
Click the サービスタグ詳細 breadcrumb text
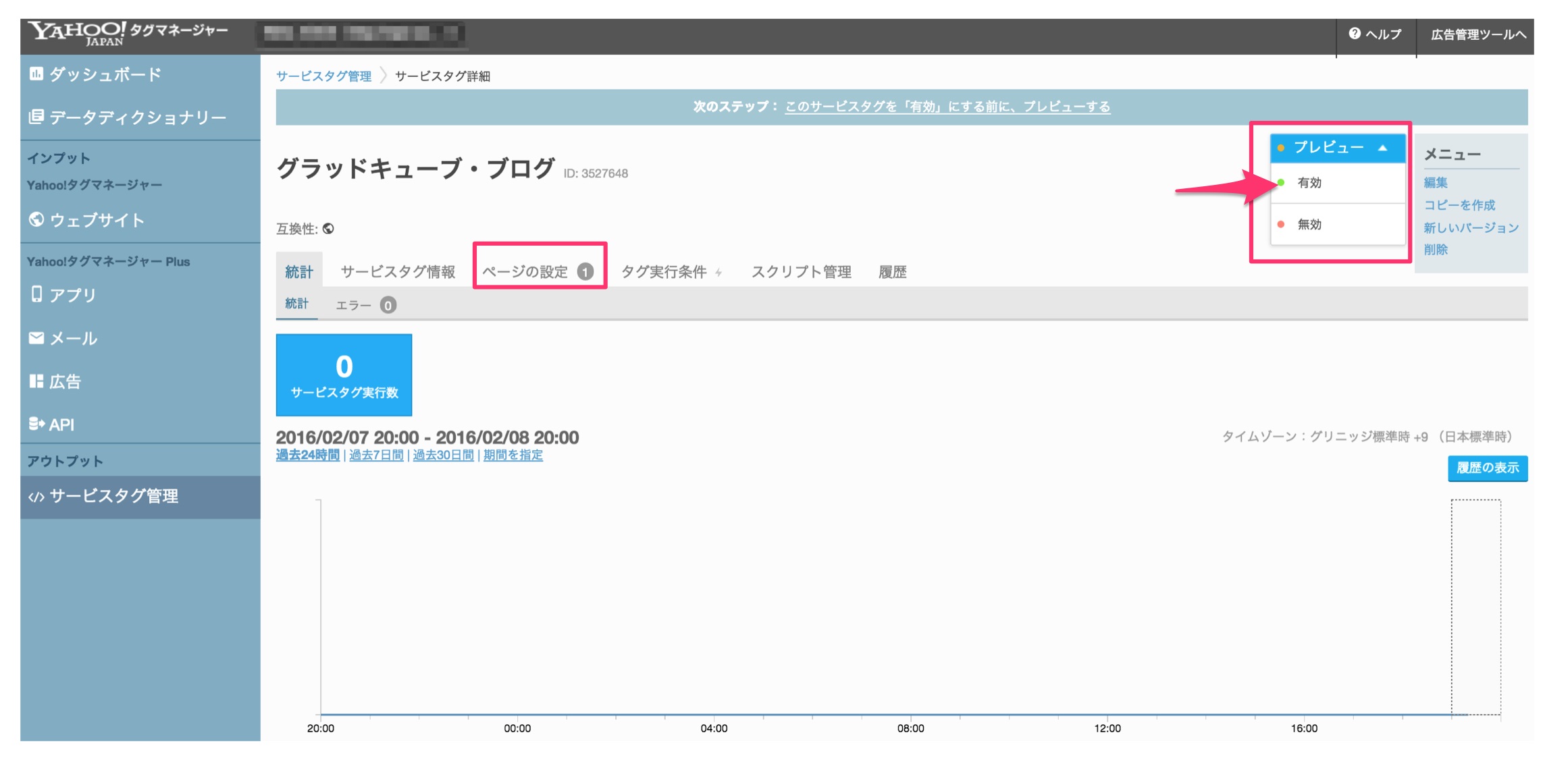442,76
